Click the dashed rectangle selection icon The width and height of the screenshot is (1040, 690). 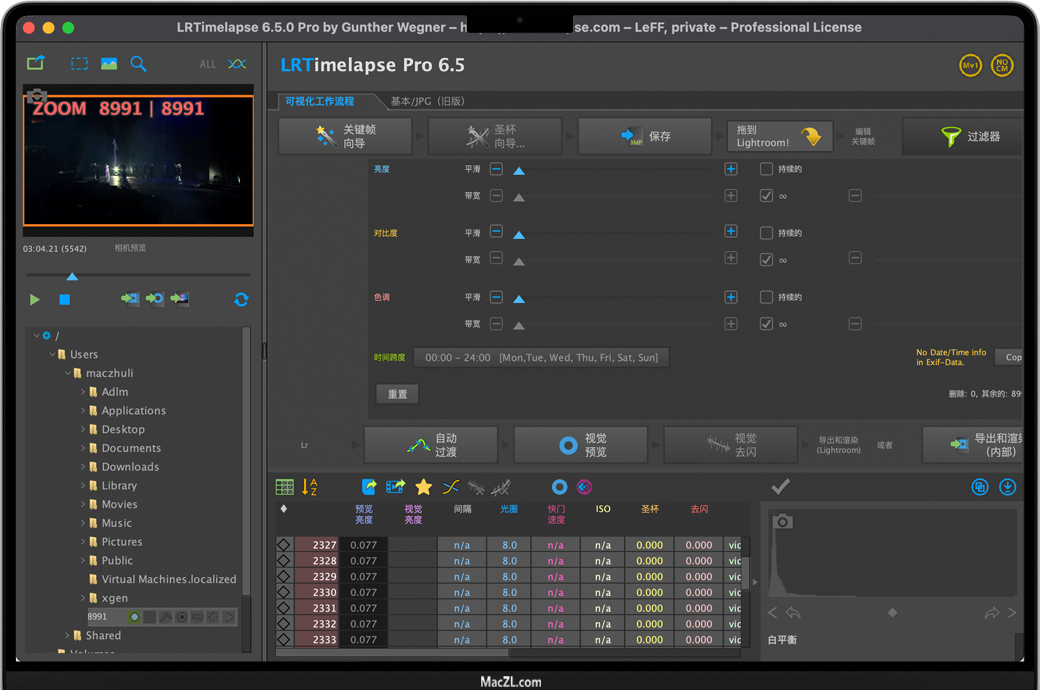pyautogui.click(x=79, y=64)
